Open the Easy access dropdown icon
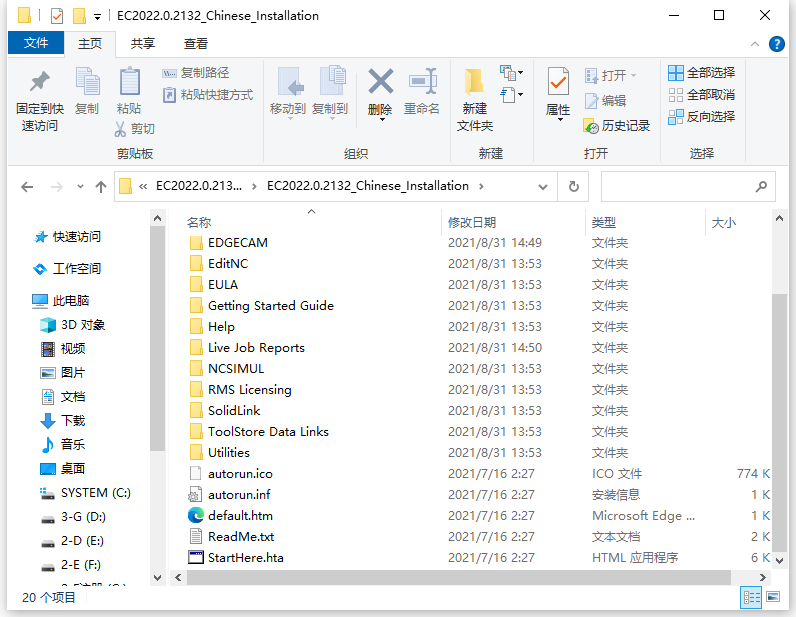 click(x=511, y=95)
